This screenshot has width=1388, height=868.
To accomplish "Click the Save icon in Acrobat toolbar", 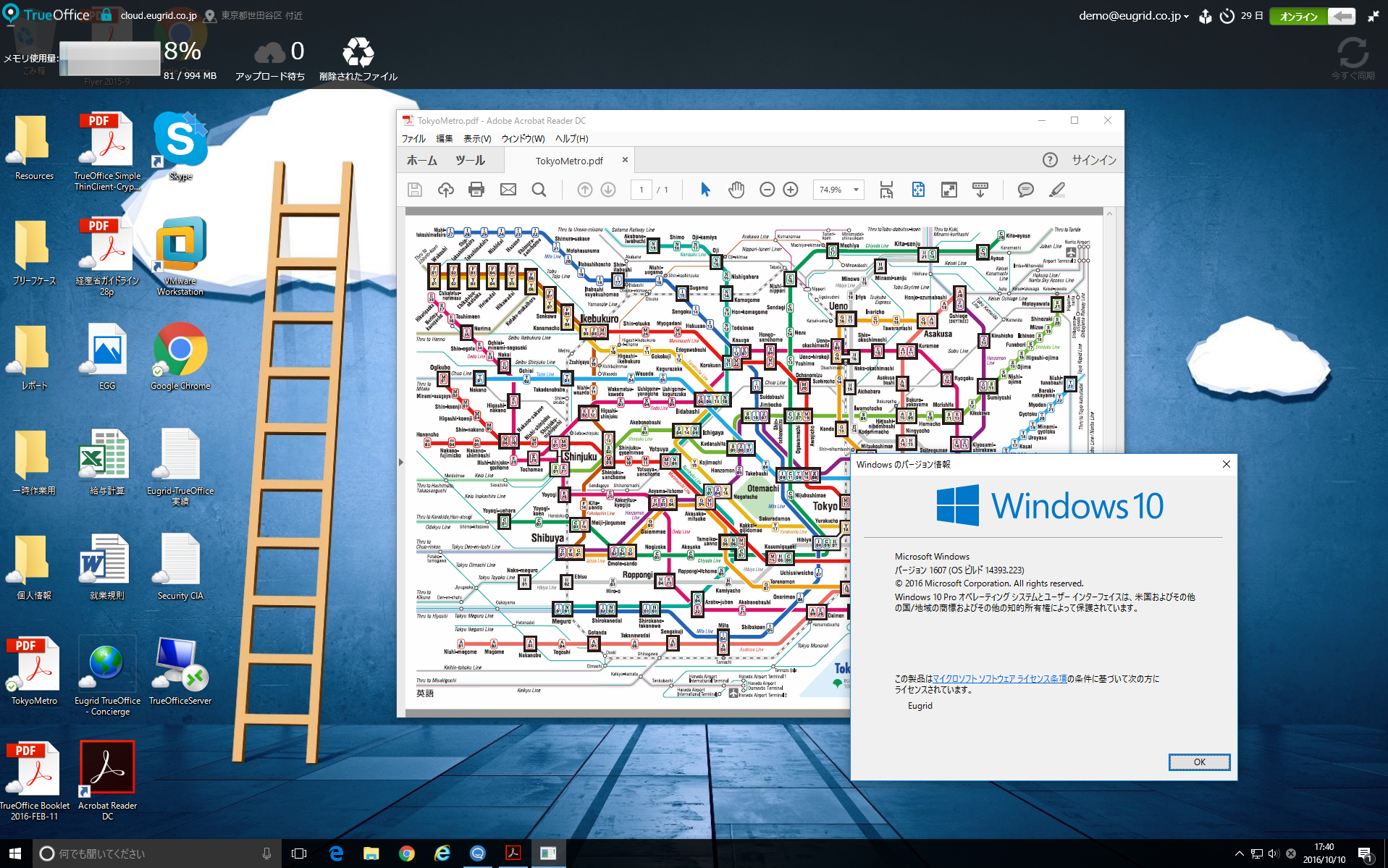I will click(x=415, y=190).
